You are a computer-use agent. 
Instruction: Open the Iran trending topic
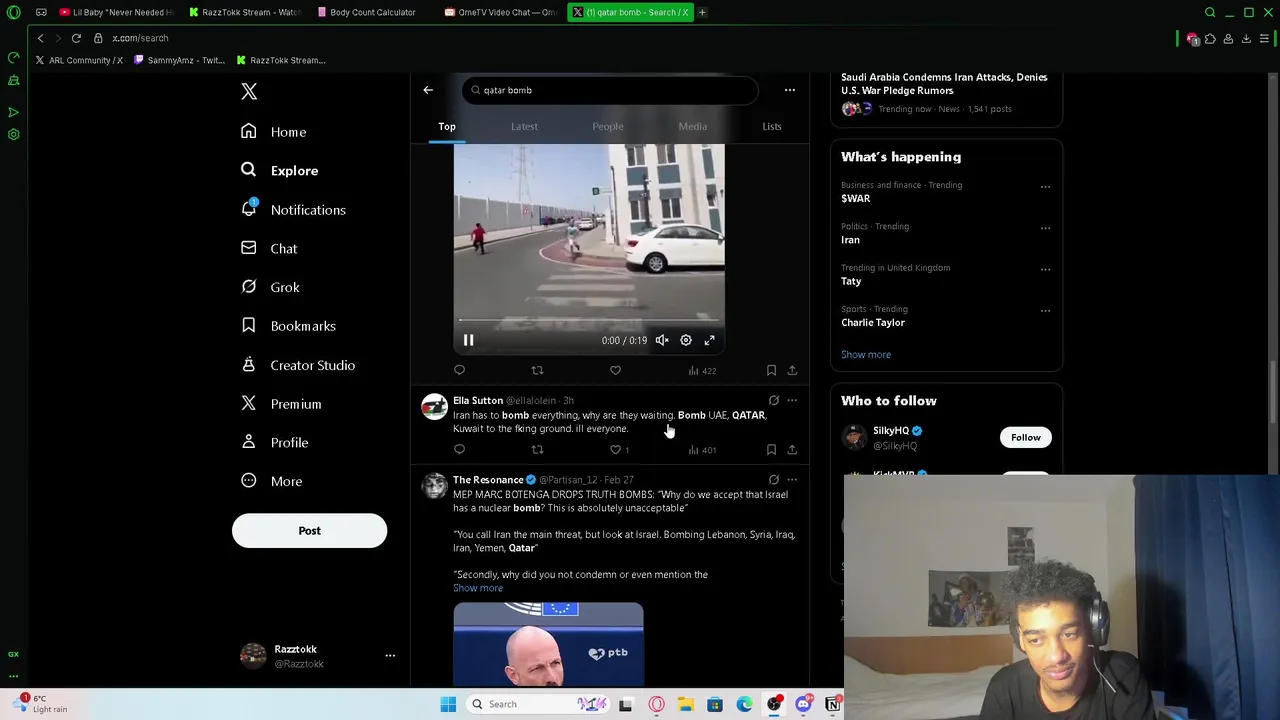pos(850,240)
